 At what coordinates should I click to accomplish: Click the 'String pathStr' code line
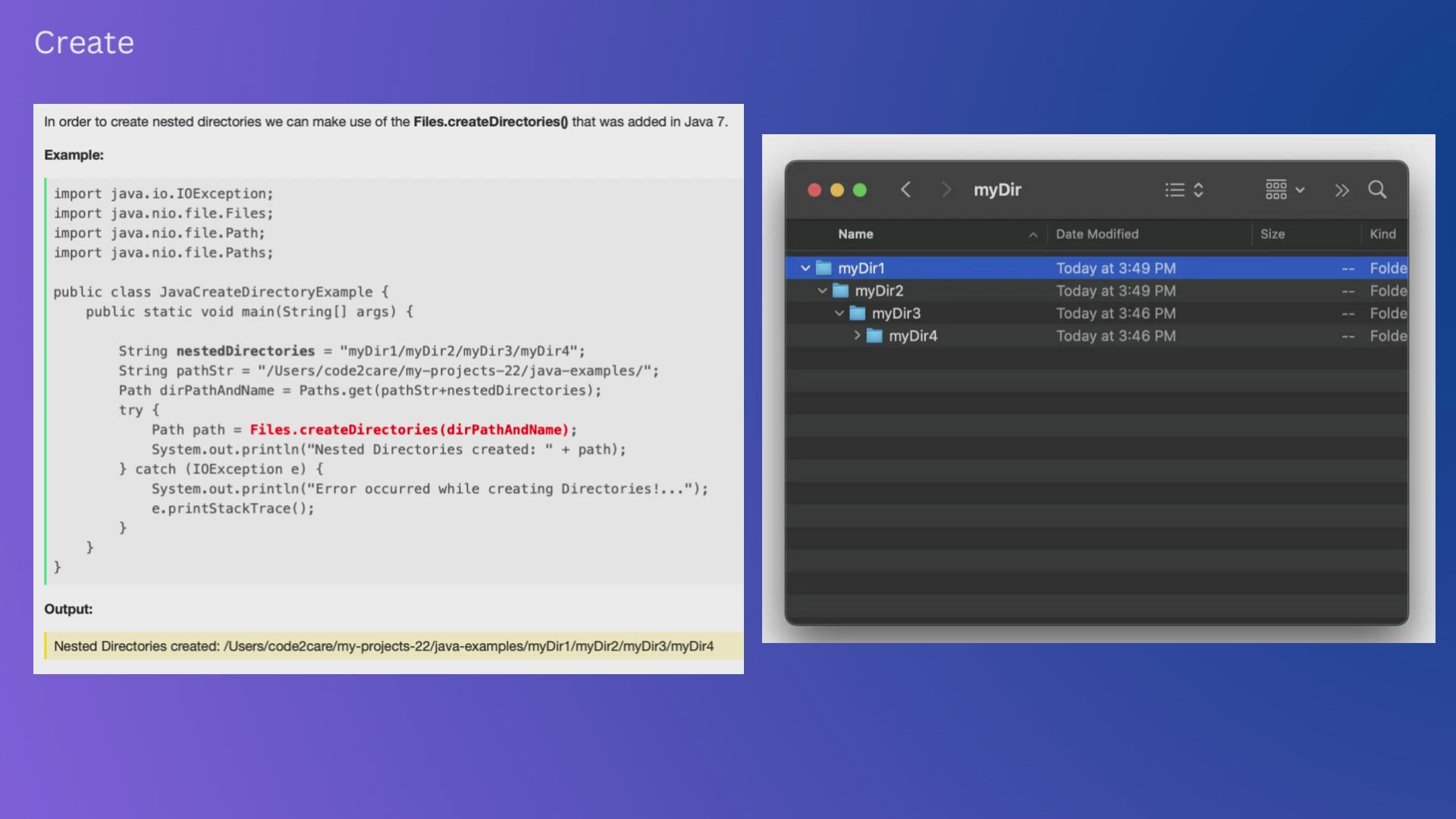(389, 371)
